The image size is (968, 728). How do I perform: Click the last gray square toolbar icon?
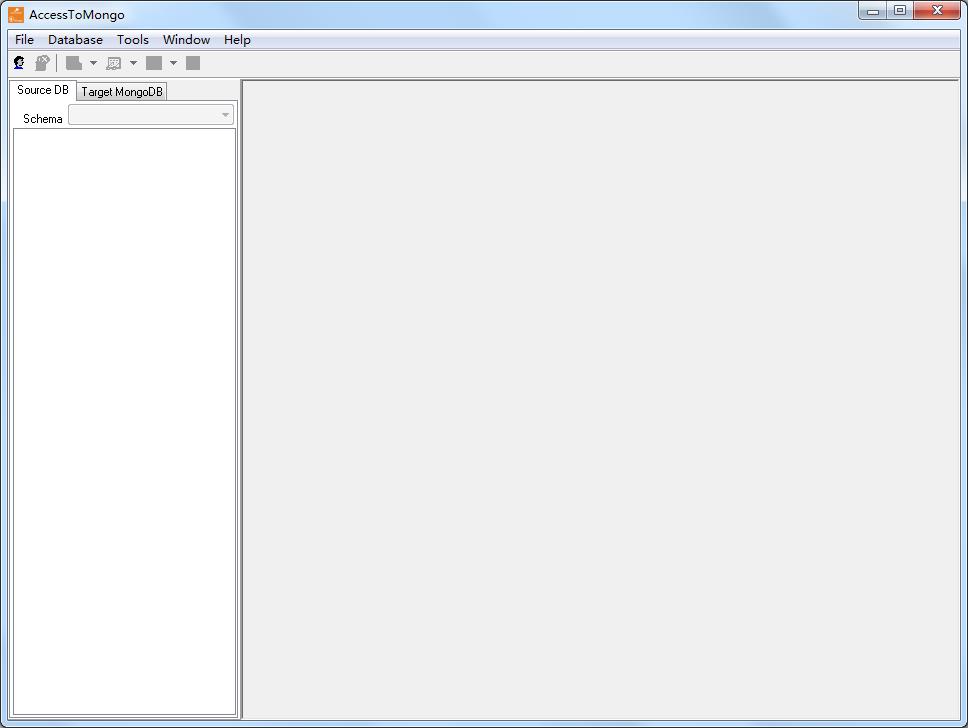193,63
